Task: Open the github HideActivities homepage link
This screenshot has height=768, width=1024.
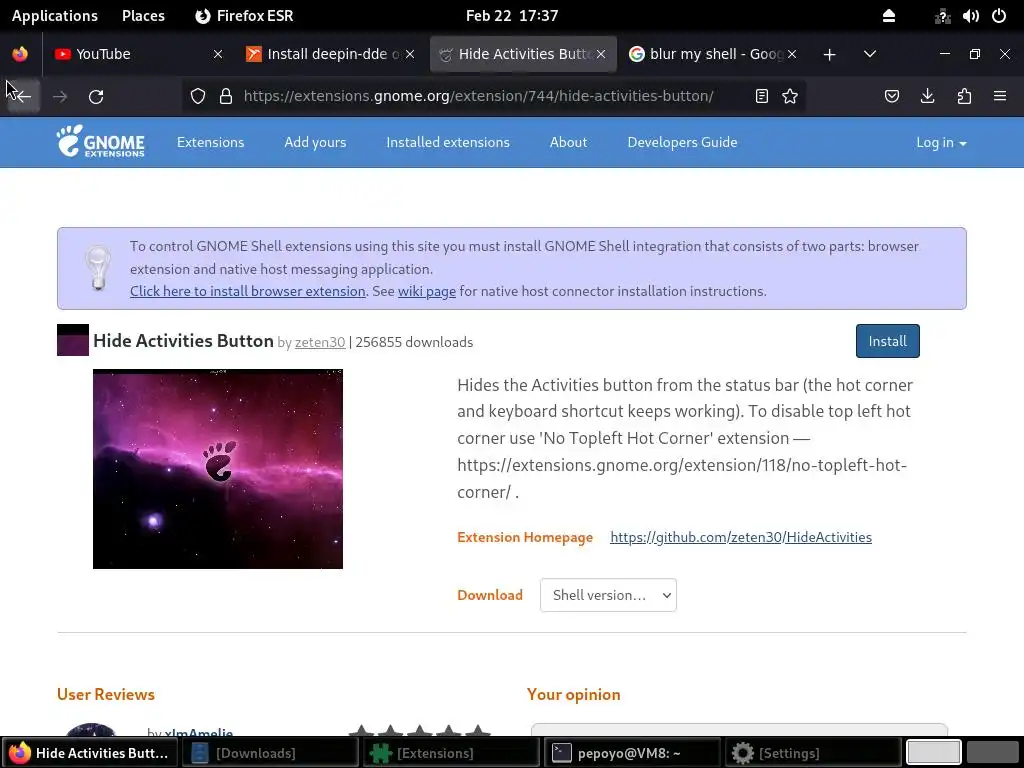Action: point(741,537)
